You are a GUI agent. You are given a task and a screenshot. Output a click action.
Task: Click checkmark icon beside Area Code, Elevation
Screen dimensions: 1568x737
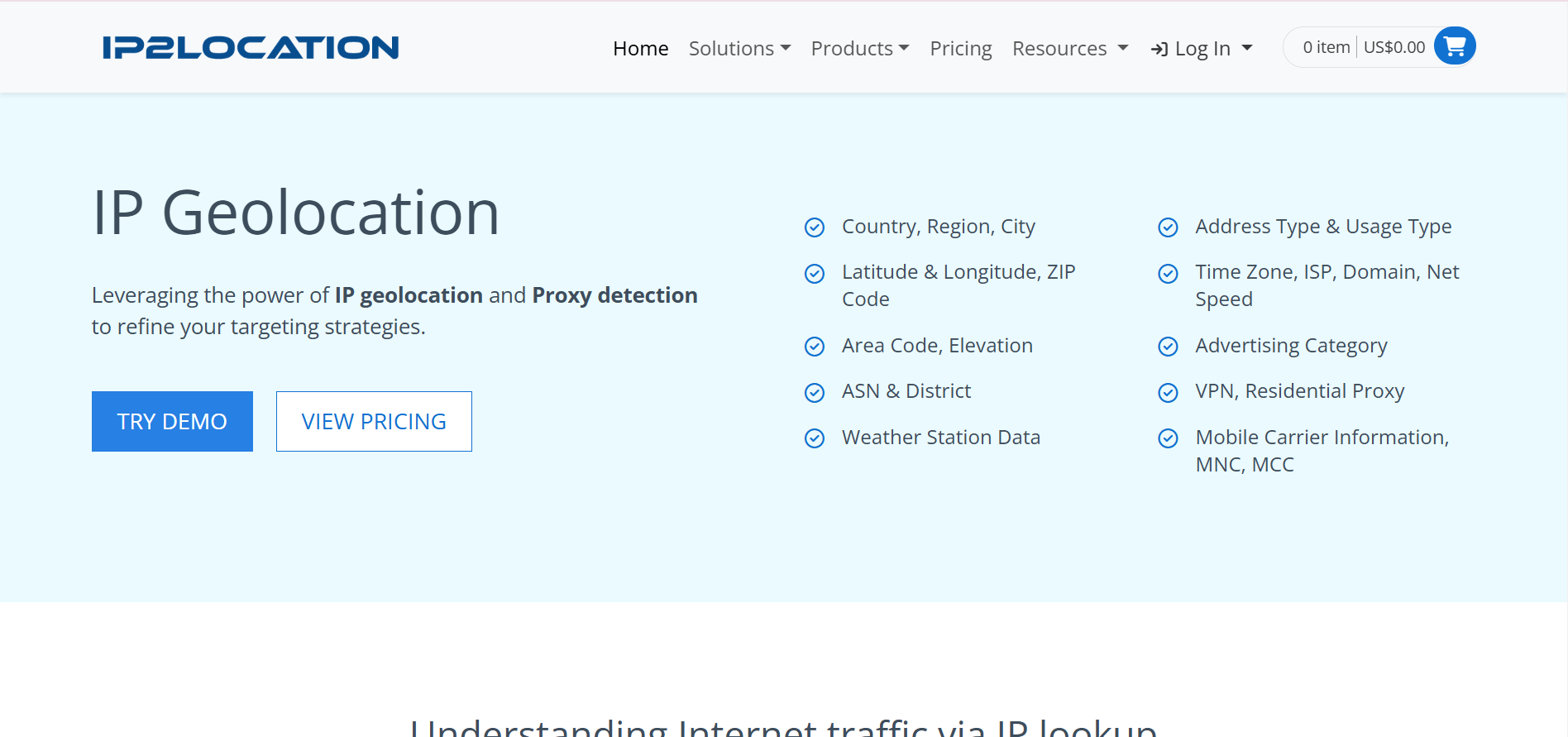(x=815, y=347)
